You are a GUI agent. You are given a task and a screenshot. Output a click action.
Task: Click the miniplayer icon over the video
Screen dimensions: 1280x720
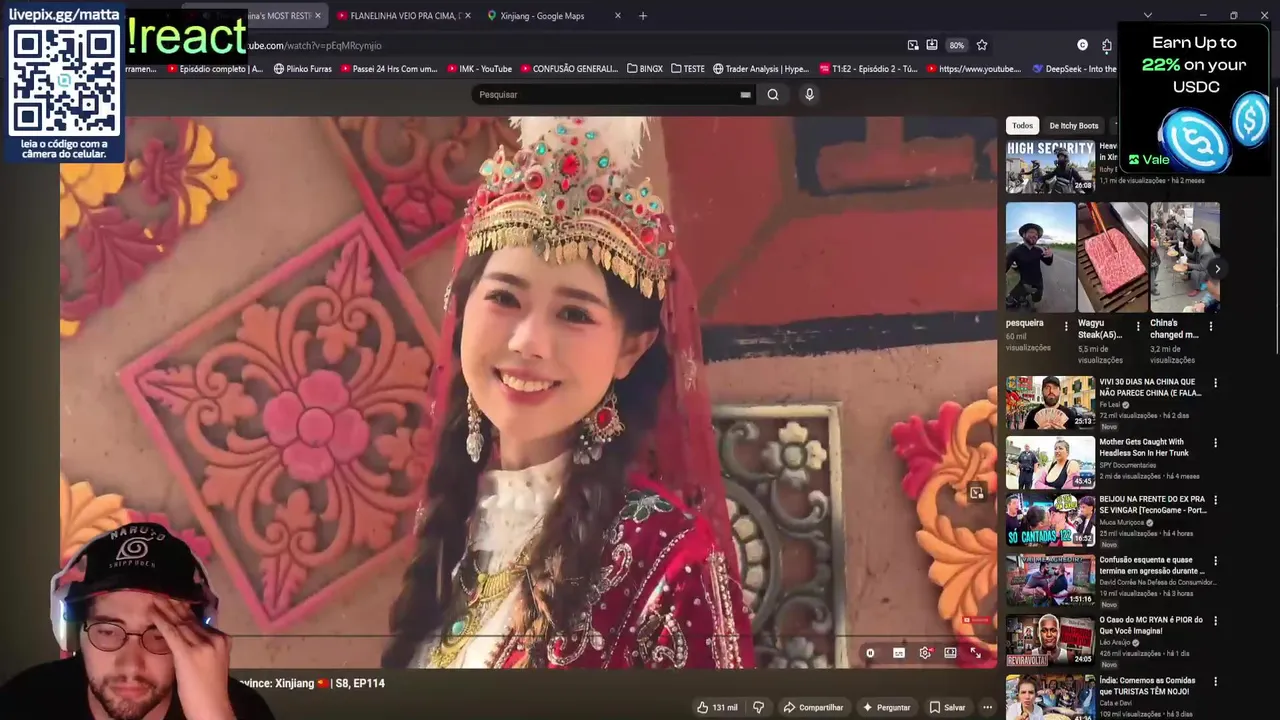[977, 492]
